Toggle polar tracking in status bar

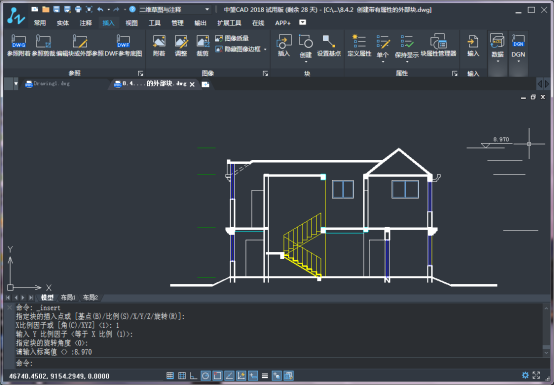[206, 375]
